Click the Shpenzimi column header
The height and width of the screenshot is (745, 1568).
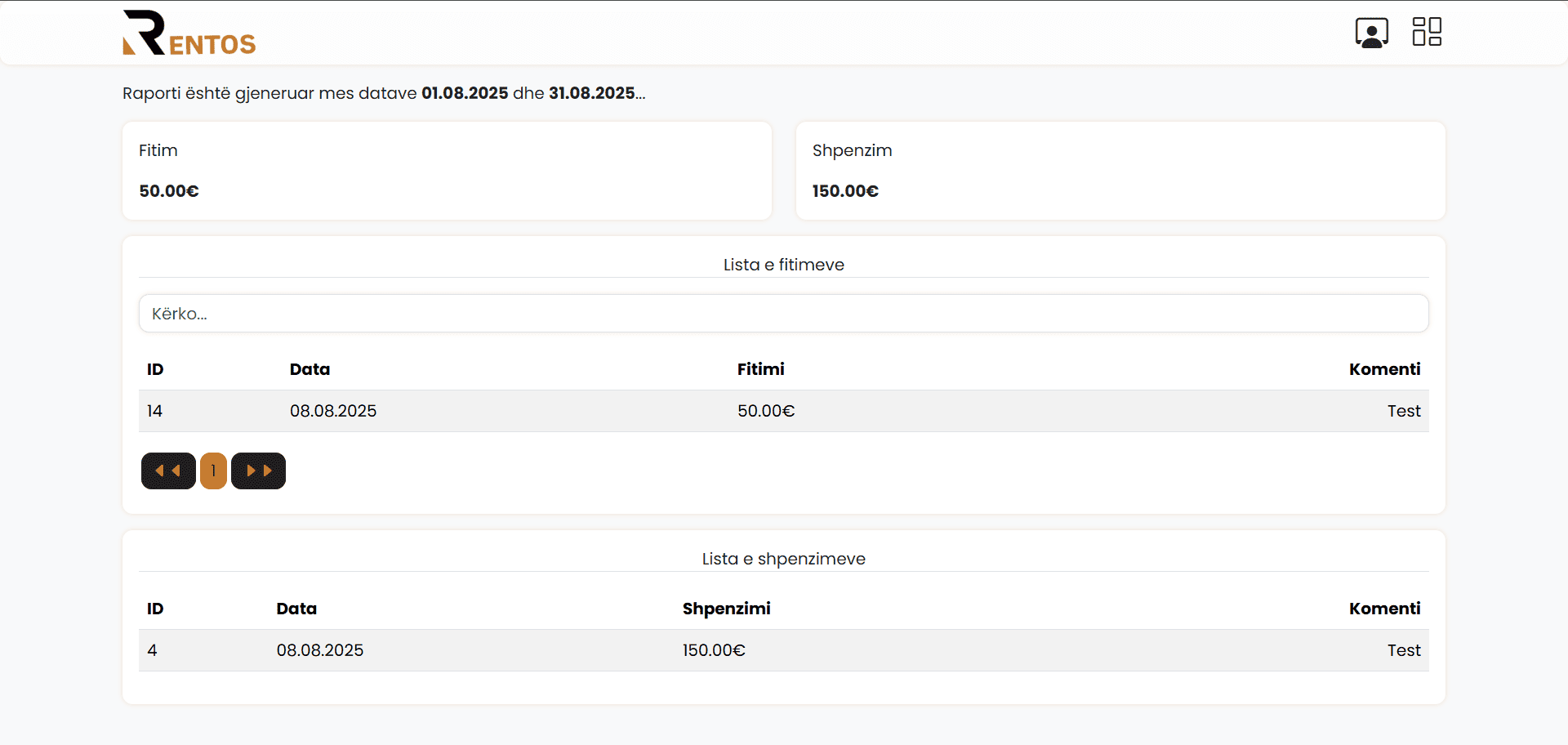726,609
